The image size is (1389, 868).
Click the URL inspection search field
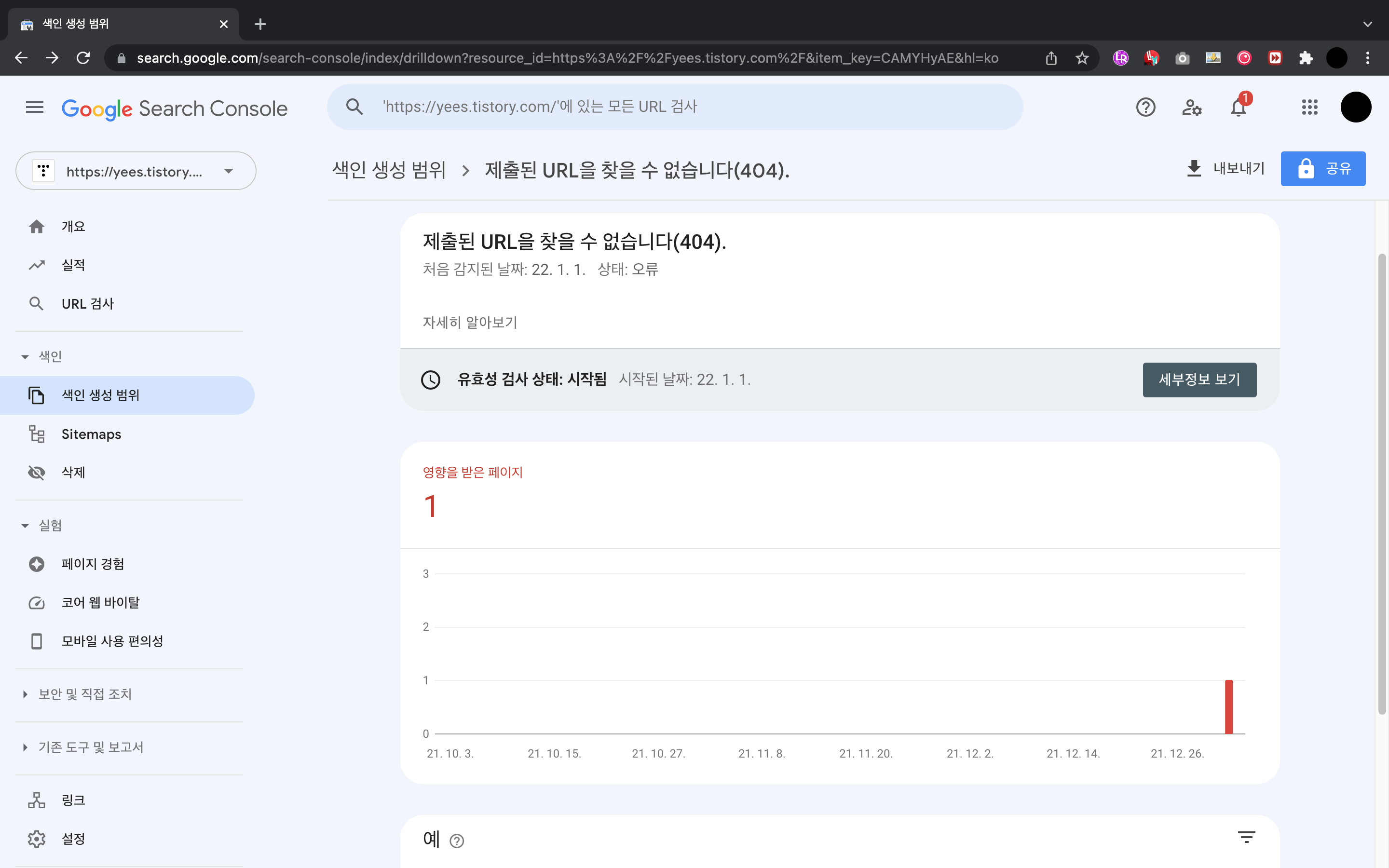pos(674,107)
